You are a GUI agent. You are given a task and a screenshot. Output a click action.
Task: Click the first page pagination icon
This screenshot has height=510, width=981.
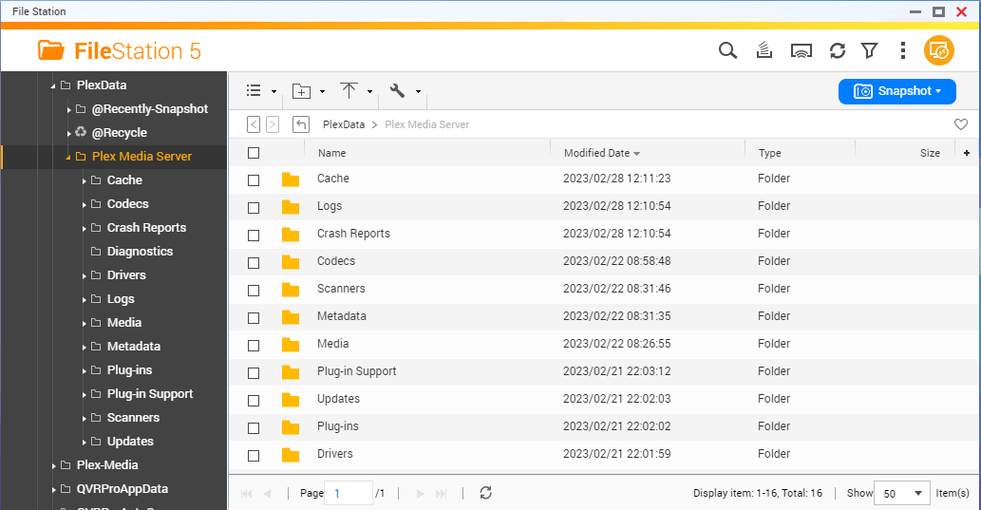coord(247,494)
